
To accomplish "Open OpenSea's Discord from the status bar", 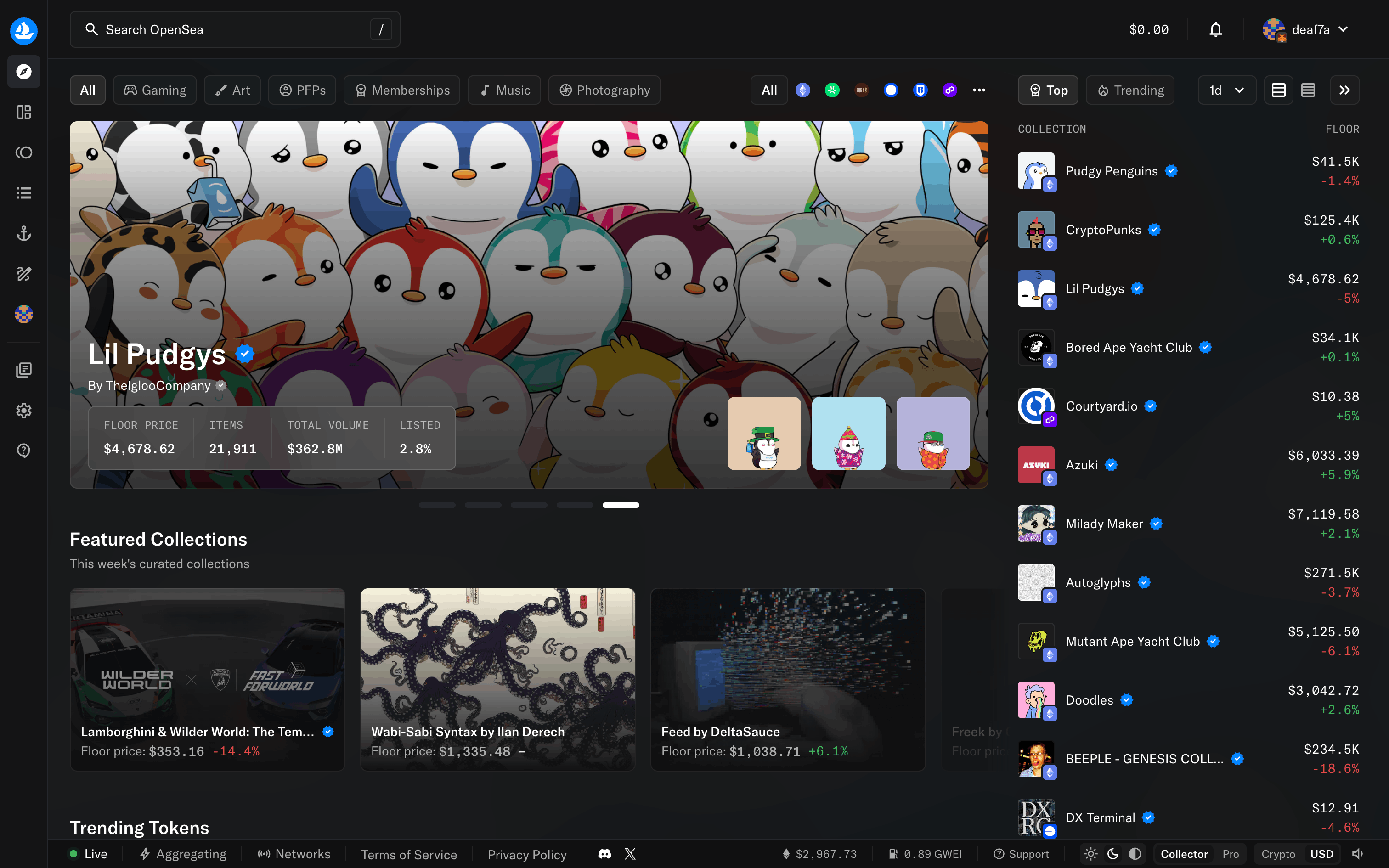I will pyautogui.click(x=604, y=854).
